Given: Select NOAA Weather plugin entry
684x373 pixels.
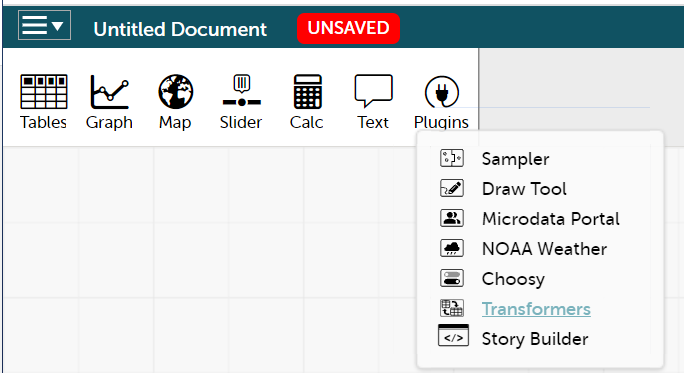Looking at the screenshot, I should coord(544,249).
